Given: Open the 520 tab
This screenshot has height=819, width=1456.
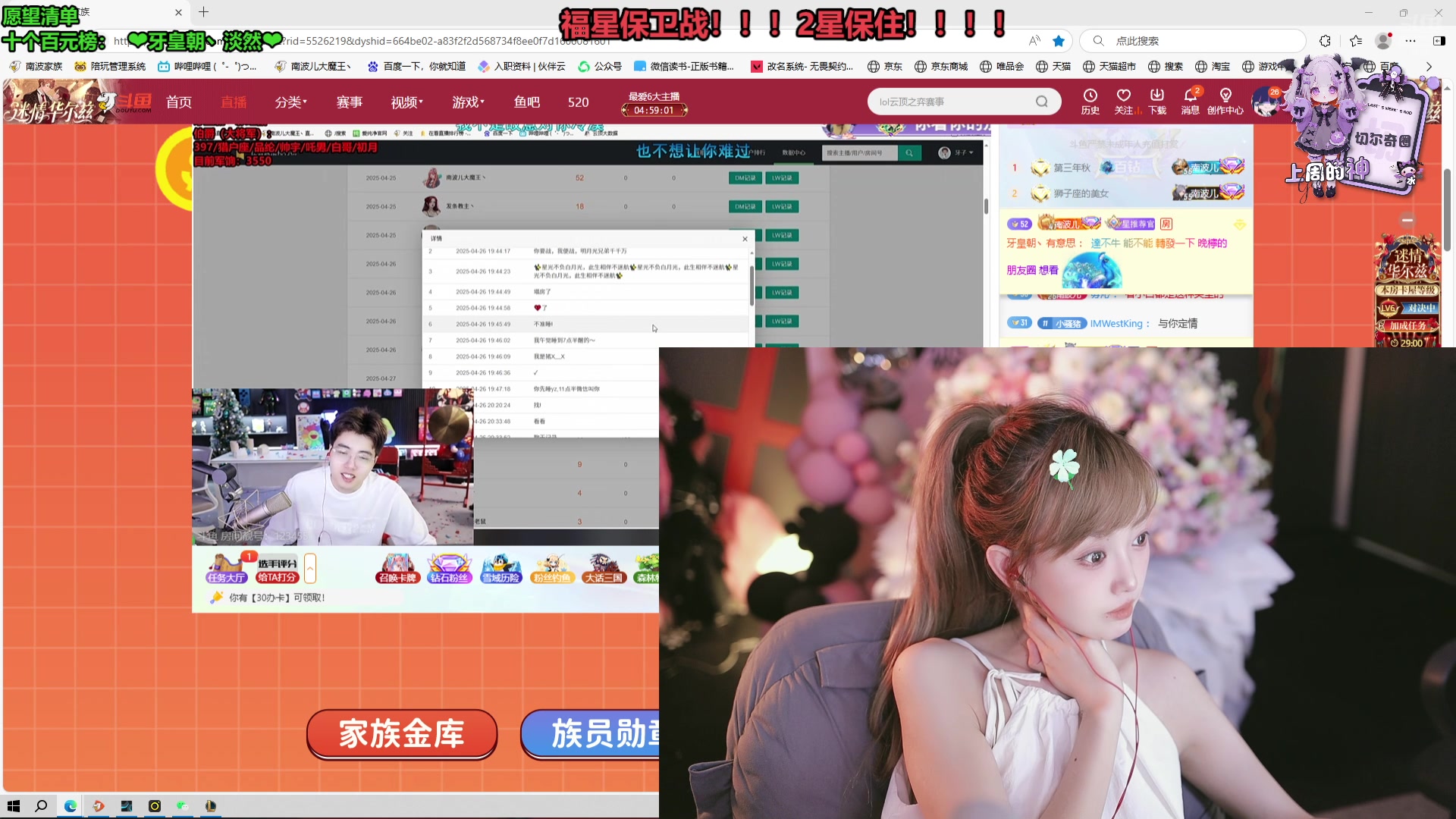Looking at the screenshot, I should coord(579,102).
